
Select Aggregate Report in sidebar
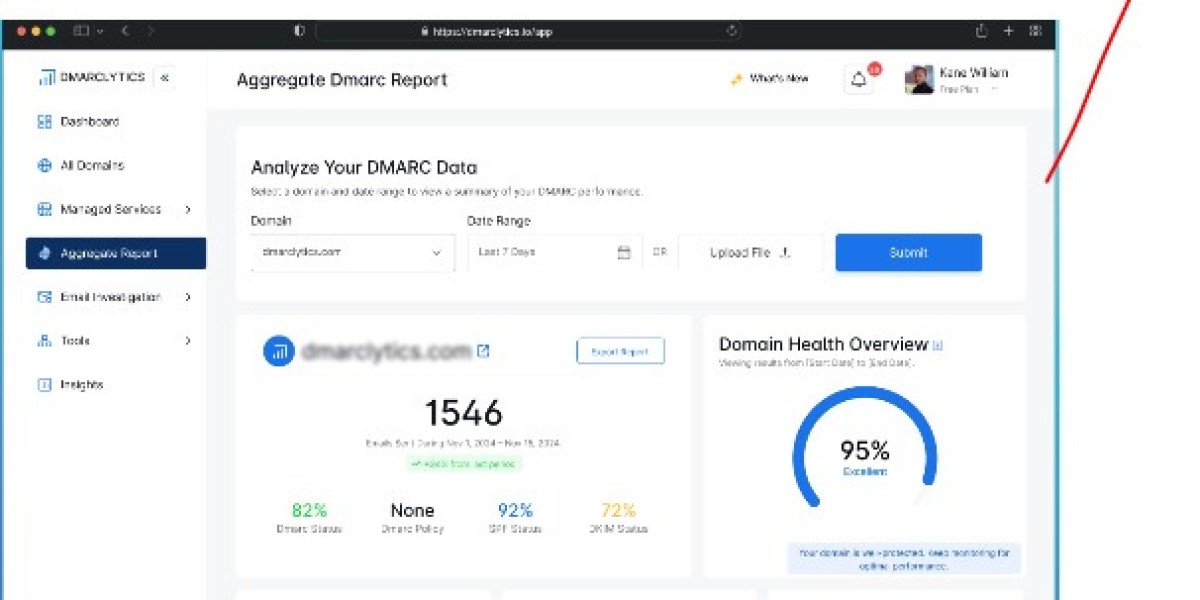point(116,253)
